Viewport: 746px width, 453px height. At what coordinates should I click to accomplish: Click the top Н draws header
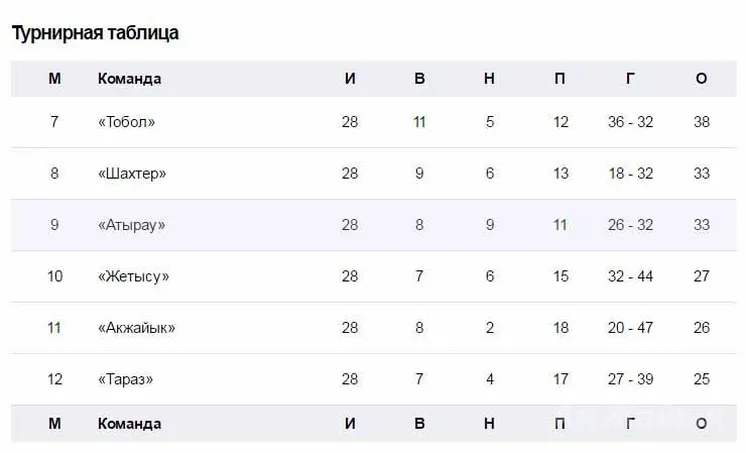489,79
